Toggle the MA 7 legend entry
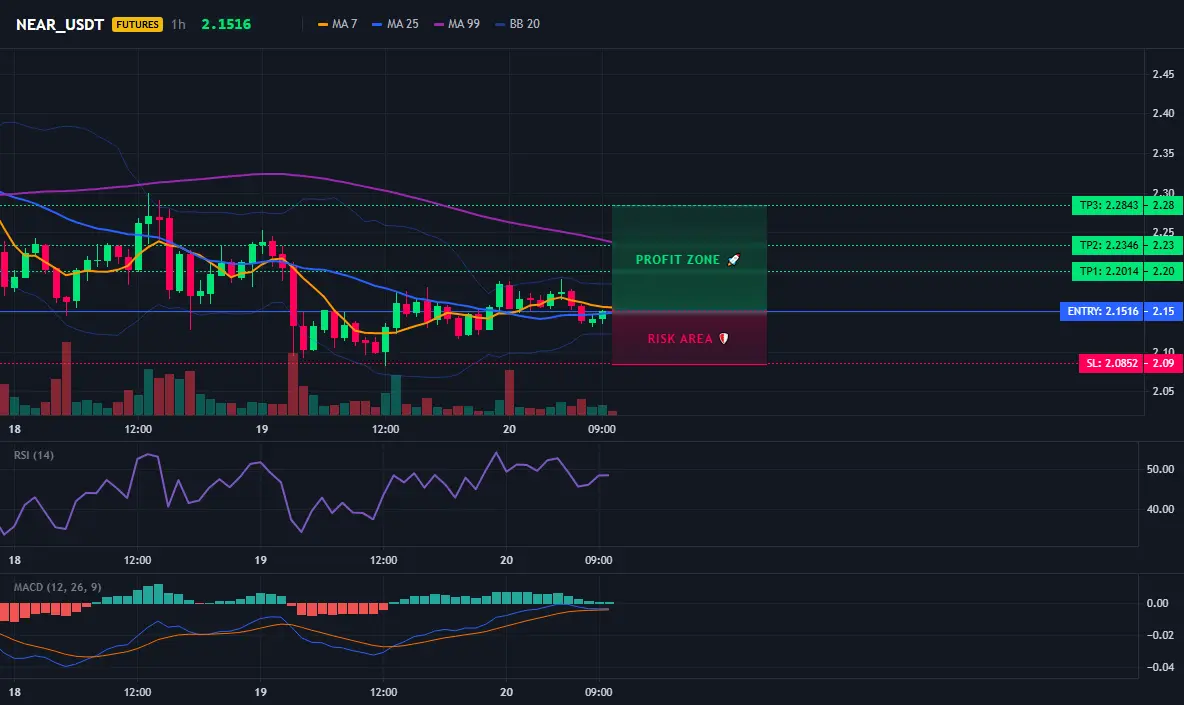Viewport: 1184px width, 705px height. pyautogui.click(x=338, y=24)
